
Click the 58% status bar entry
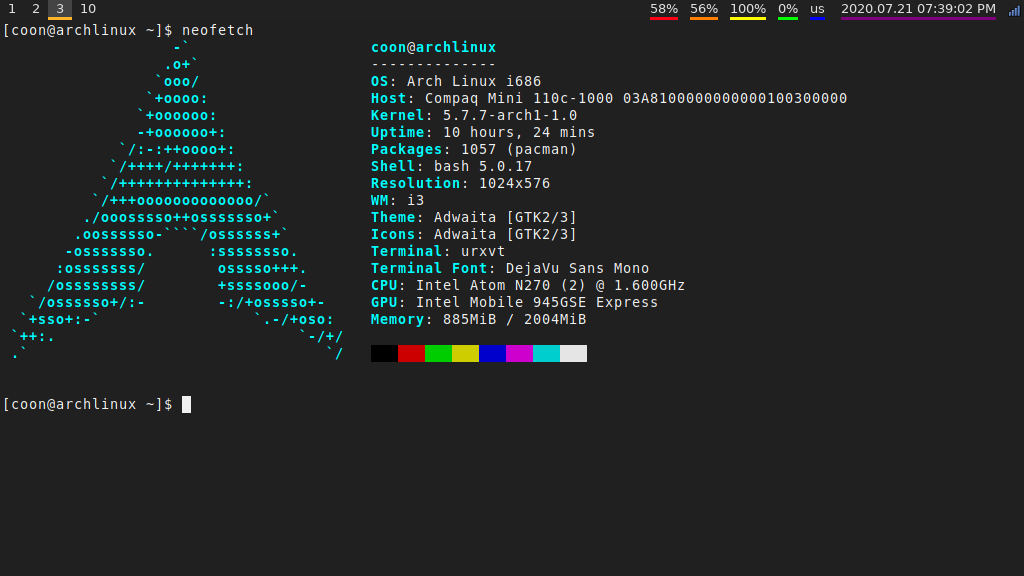(x=664, y=9)
